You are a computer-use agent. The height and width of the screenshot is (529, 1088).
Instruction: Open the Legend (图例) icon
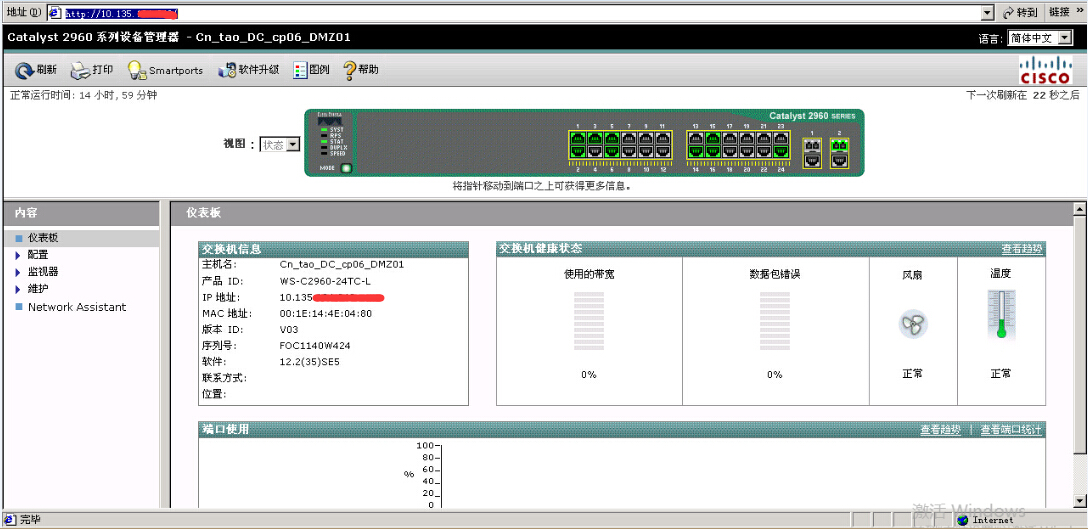(300, 70)
